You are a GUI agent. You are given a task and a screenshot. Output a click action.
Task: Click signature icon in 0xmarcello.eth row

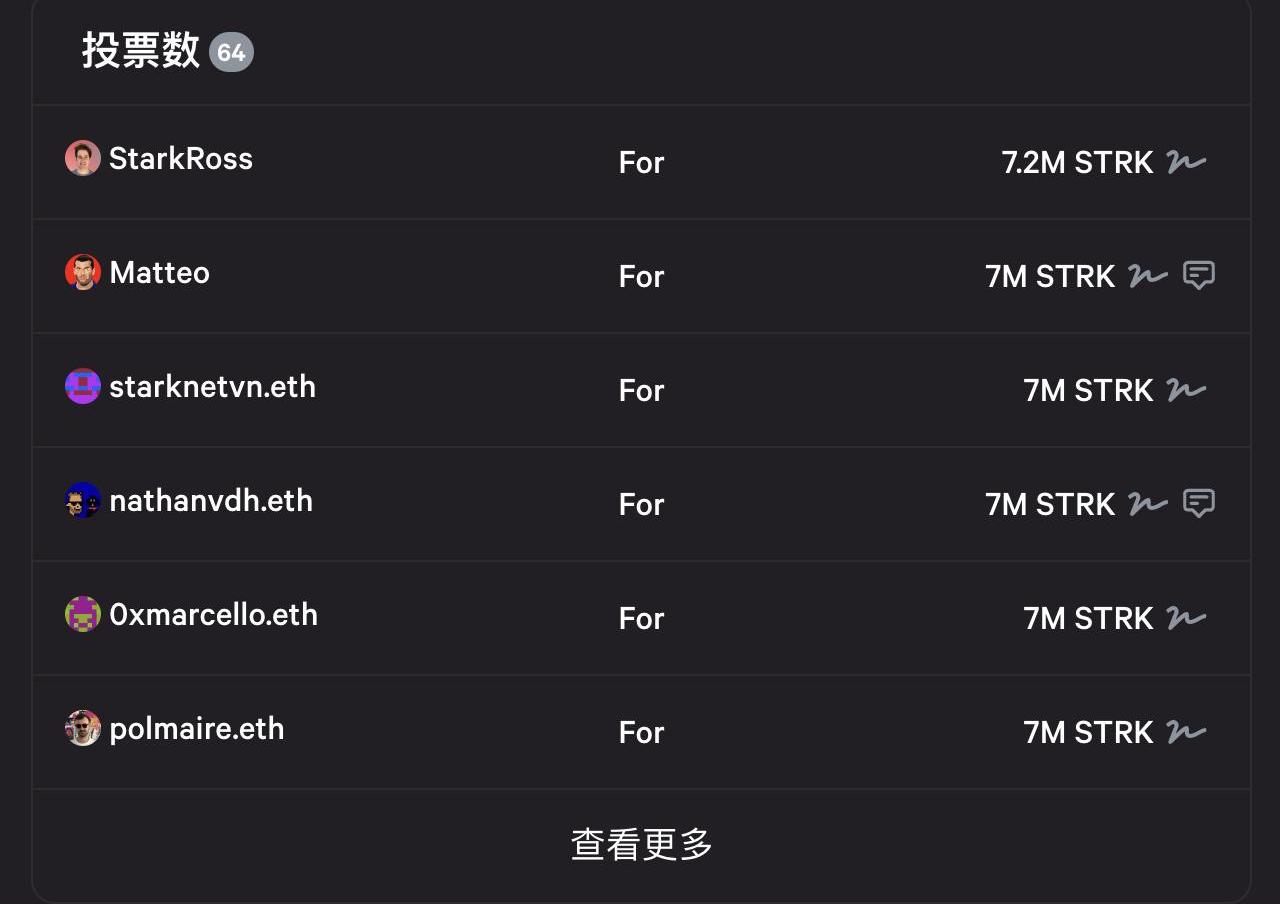(x=1186, y=618)
